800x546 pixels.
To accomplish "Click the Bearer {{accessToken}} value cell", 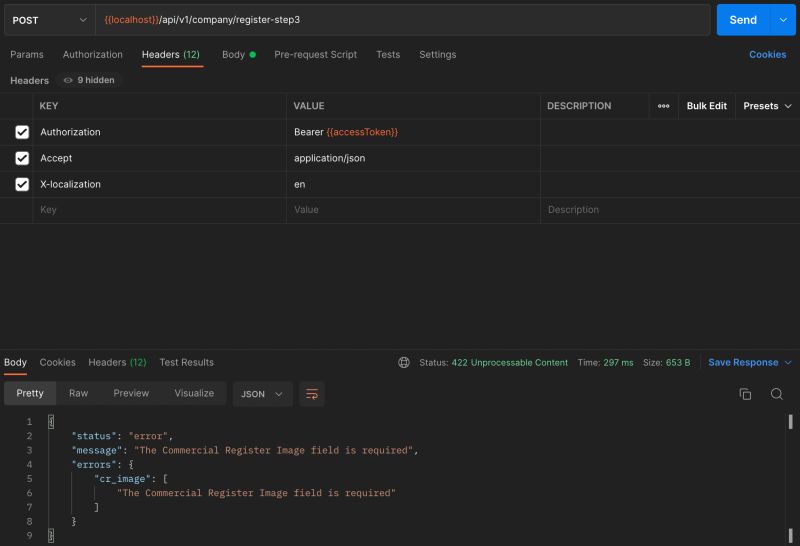I will 413,132.
